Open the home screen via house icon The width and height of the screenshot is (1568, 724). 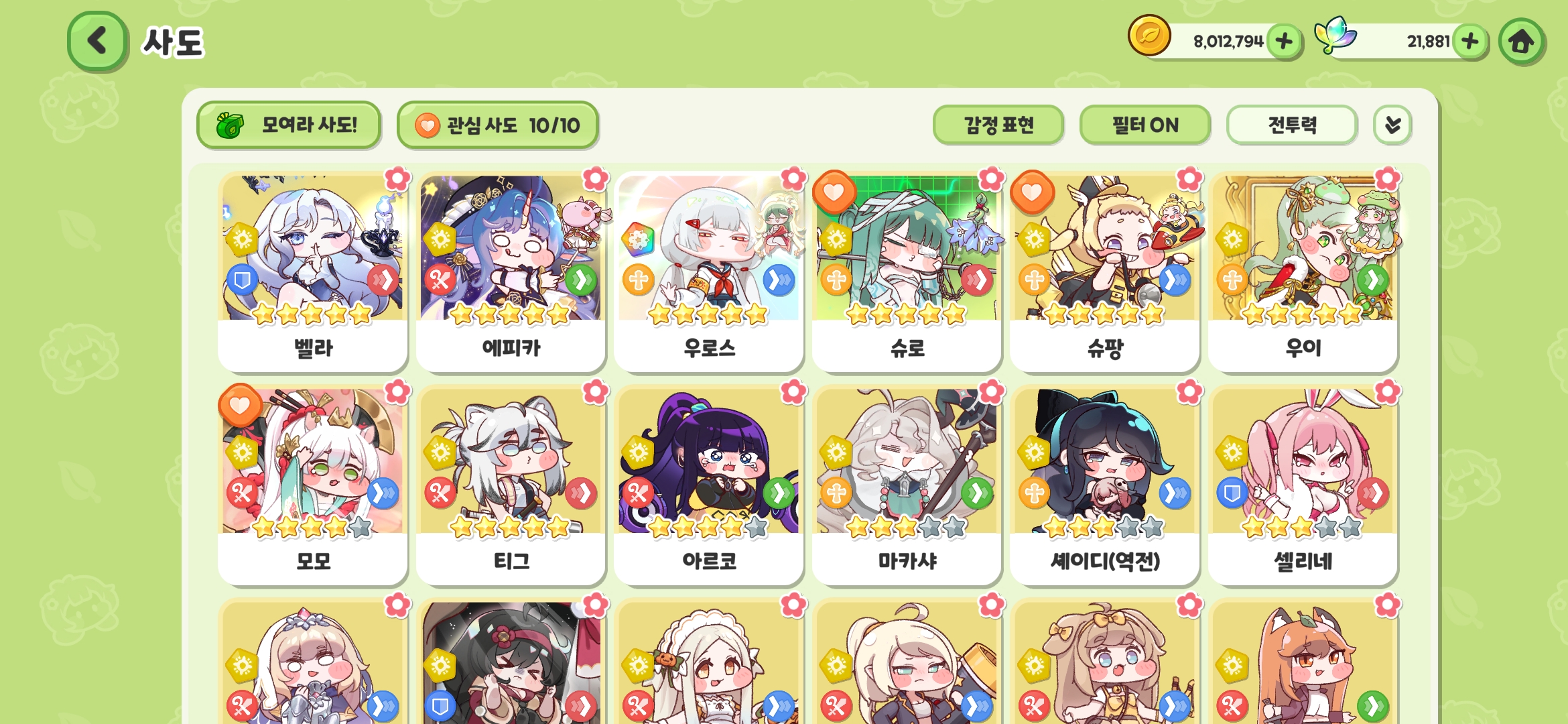click(1522, 42)
